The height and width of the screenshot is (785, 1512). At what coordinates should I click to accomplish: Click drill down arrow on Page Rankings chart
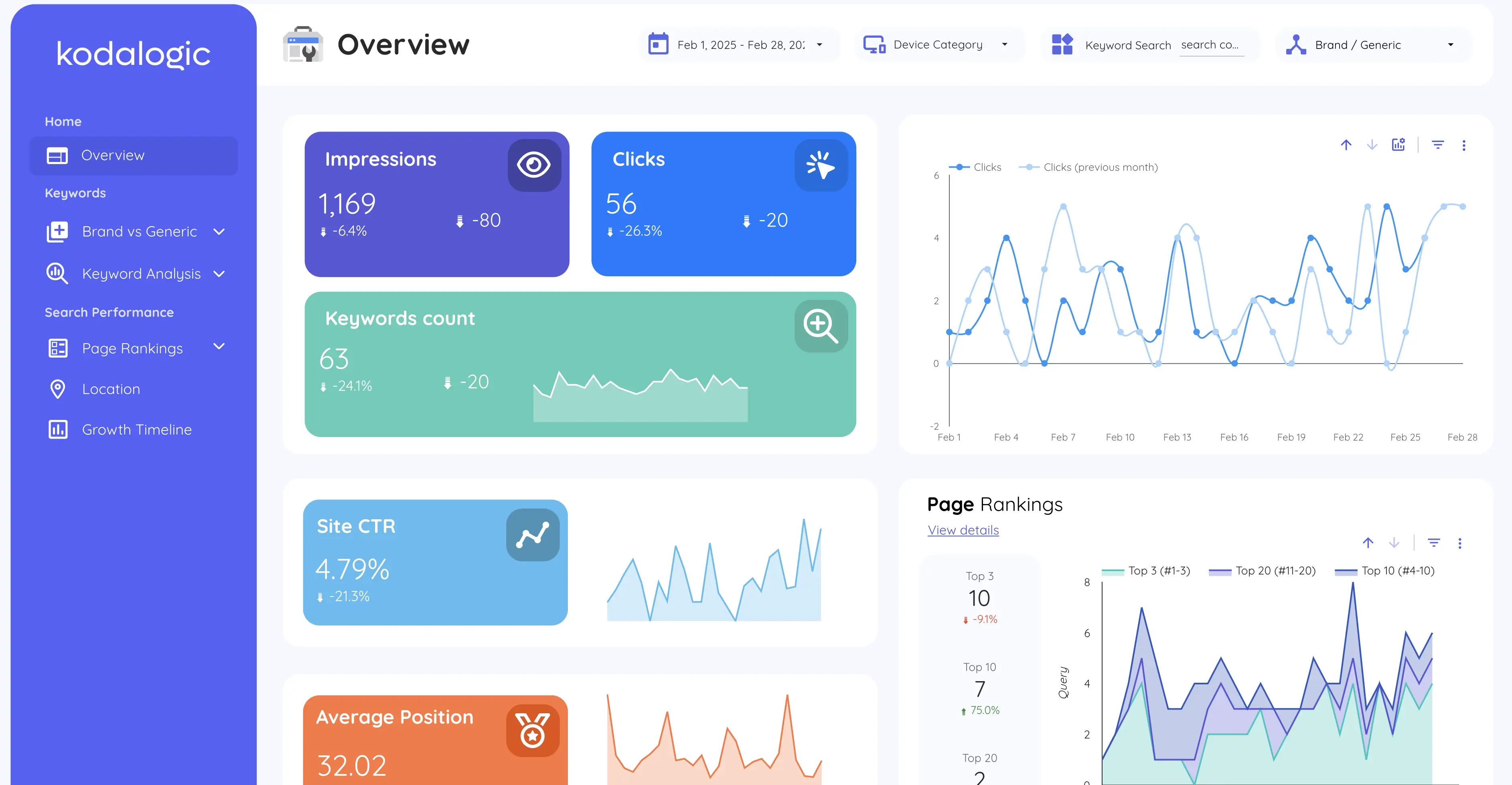point(1393,543)
